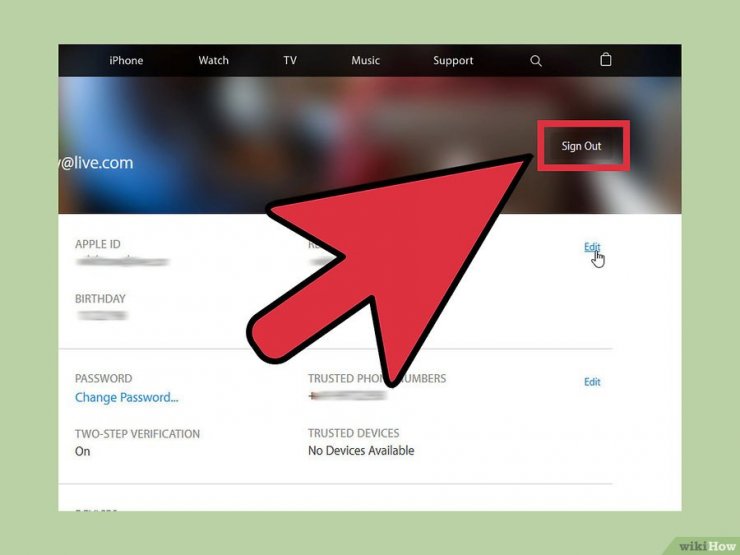The width and height of the screenshot is (740, 555).
Task: Click the PASSWORD label
Action: pyautogui.click(x=103, y=378)
